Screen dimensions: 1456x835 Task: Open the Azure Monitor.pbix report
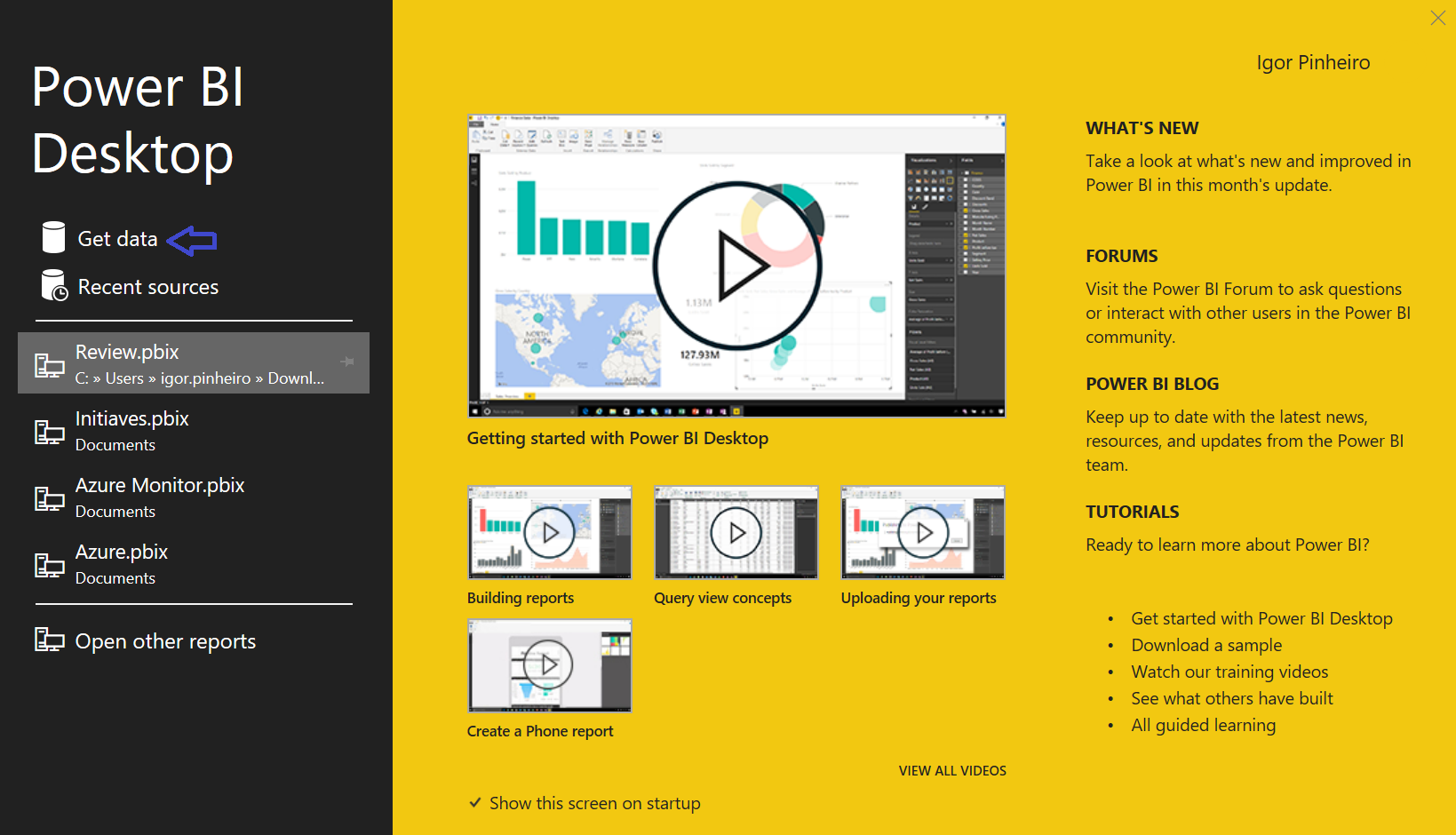point(194,497)
